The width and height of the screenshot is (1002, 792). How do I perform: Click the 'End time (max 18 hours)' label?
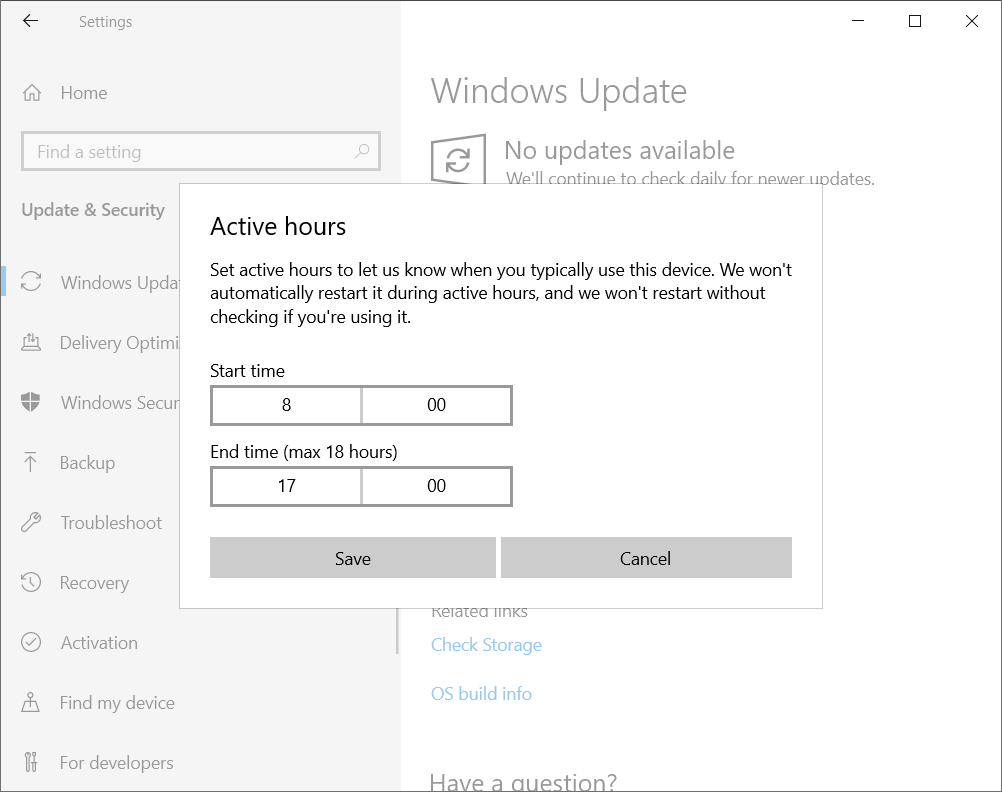tap(304, 452)
